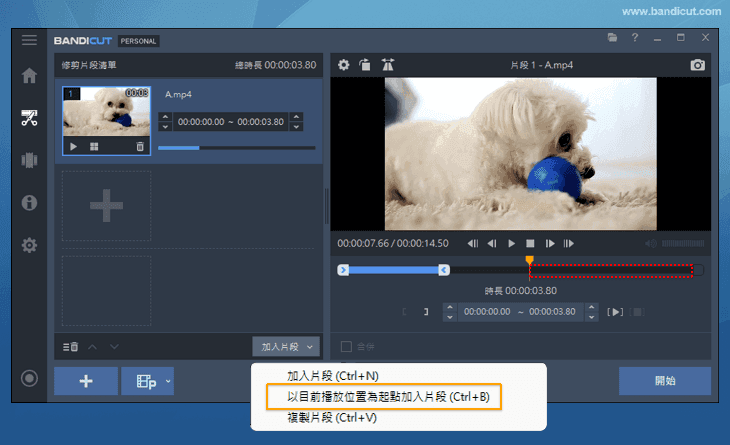Viewport: 730px width, 445px height.
Task: Select the Cut mode scissors icon
Action: (x=29, y=118)
